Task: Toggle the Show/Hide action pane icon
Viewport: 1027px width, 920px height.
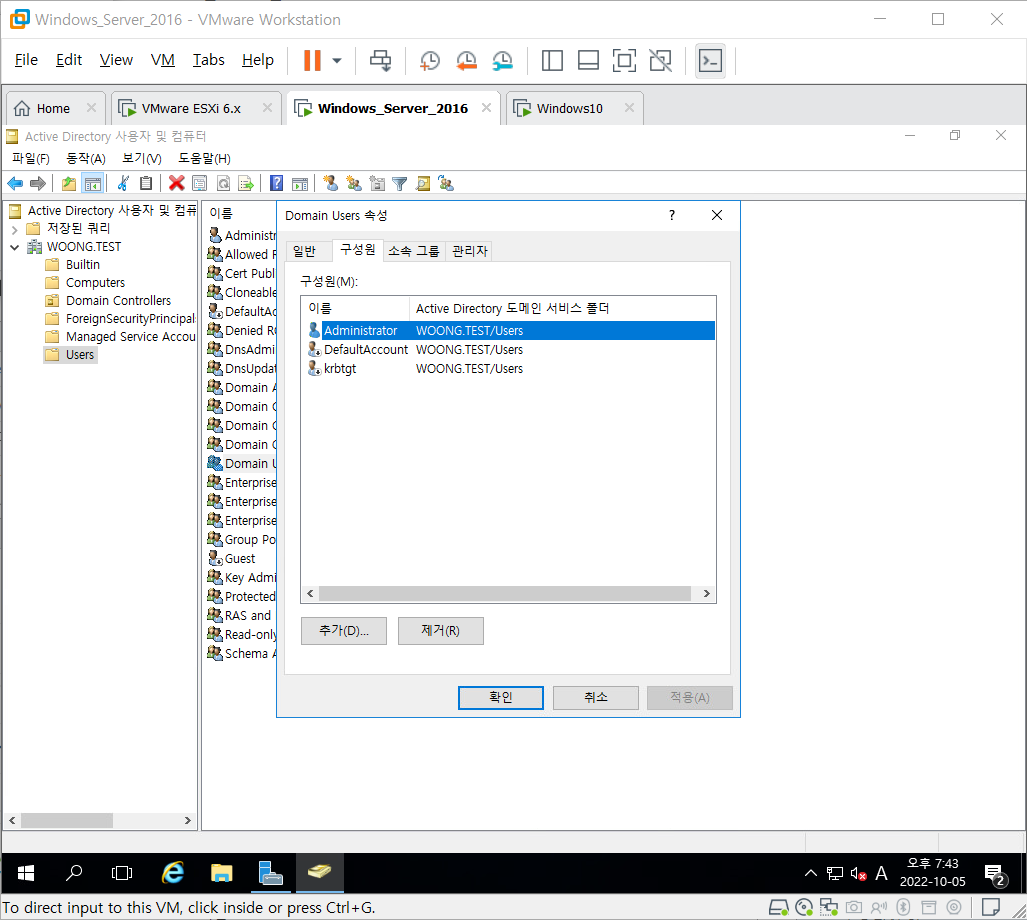Action: tap(300, 184)
